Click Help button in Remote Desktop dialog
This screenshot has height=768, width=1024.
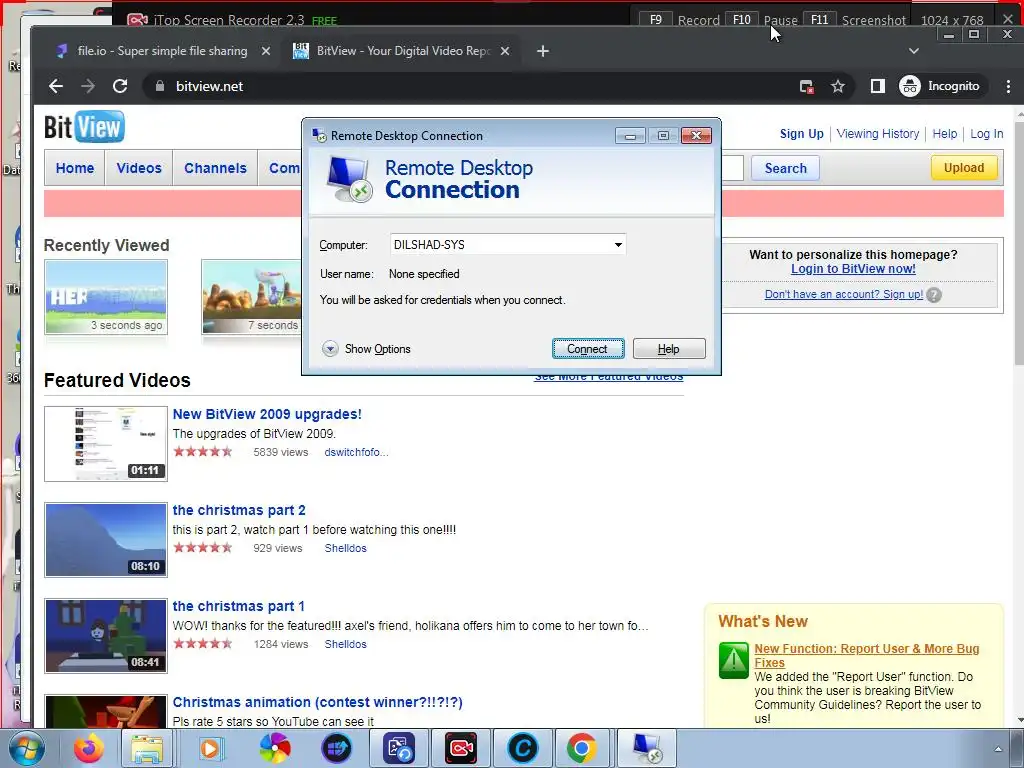click(x=669, y=349)
